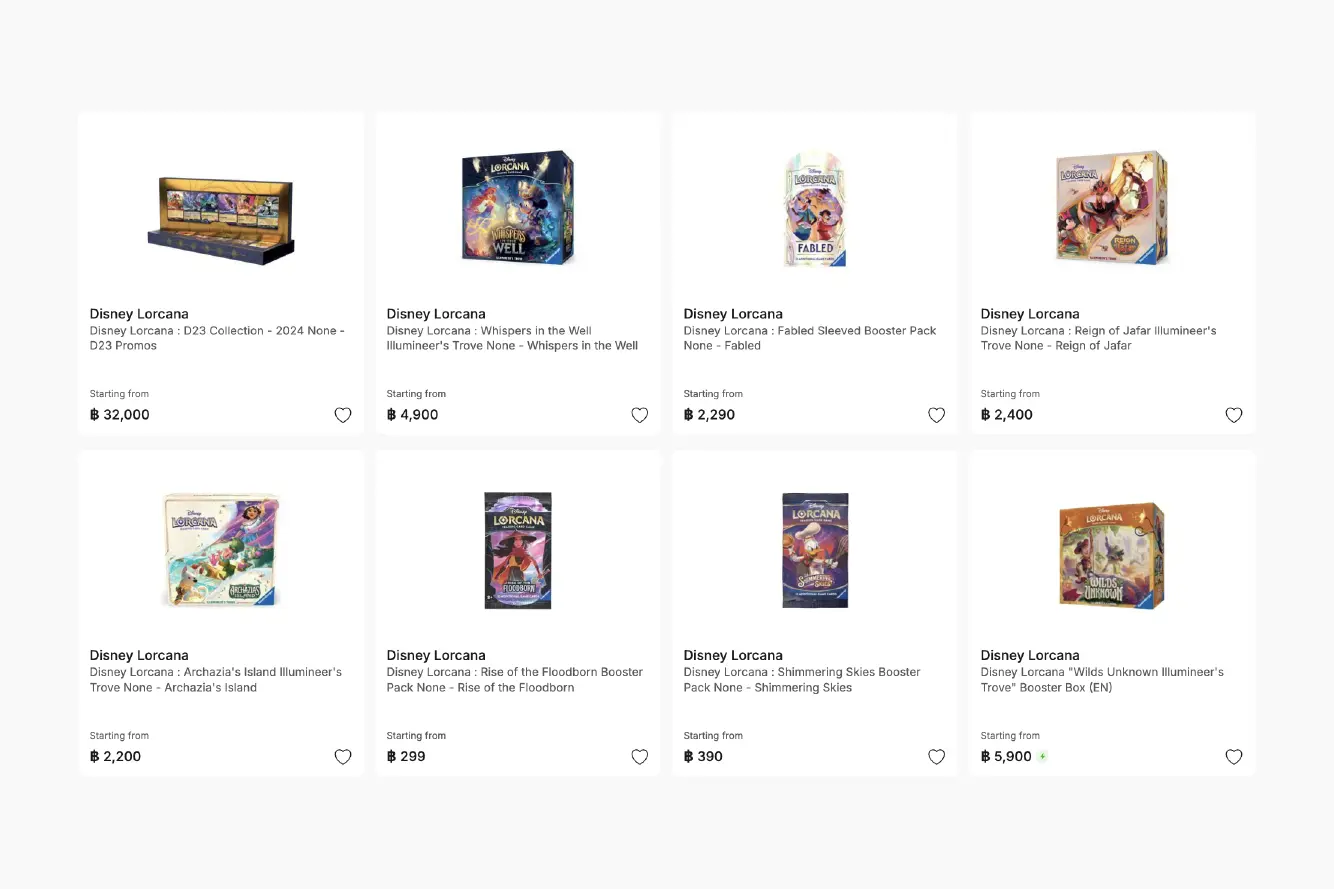View the Rise of the Floodborn pack image

pos(518,550)
